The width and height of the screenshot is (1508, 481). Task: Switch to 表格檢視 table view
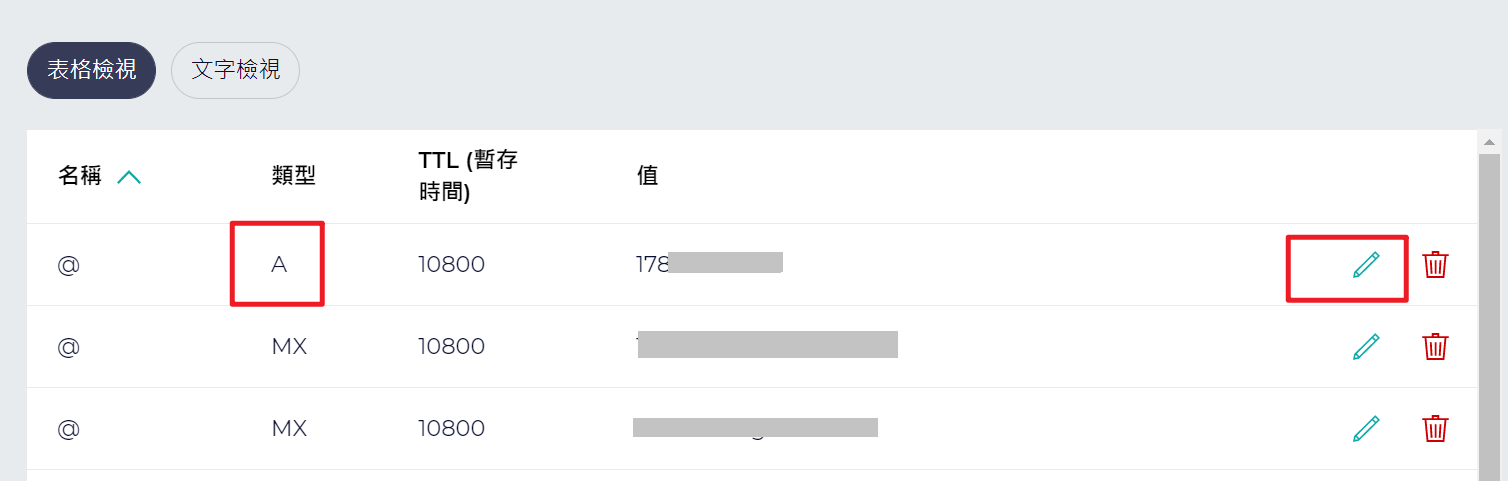tap(91, 70)
